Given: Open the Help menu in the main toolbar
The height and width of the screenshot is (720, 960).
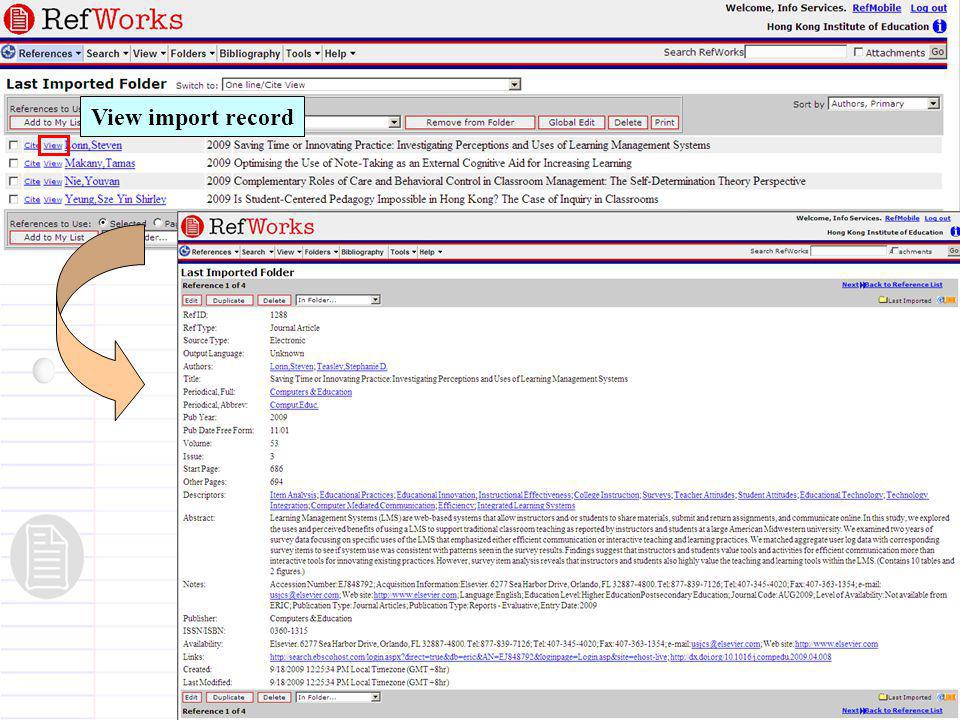Looking at the screenshot, I should (x=340, y=53).
